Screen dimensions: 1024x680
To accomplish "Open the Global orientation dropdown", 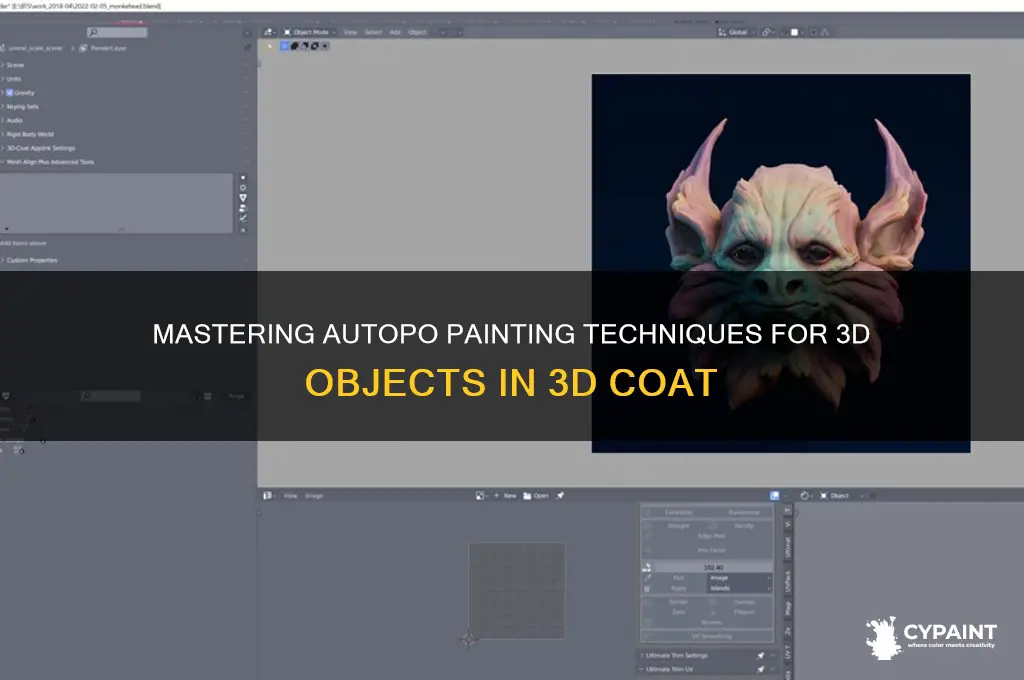I will click(x=736, y=32).
